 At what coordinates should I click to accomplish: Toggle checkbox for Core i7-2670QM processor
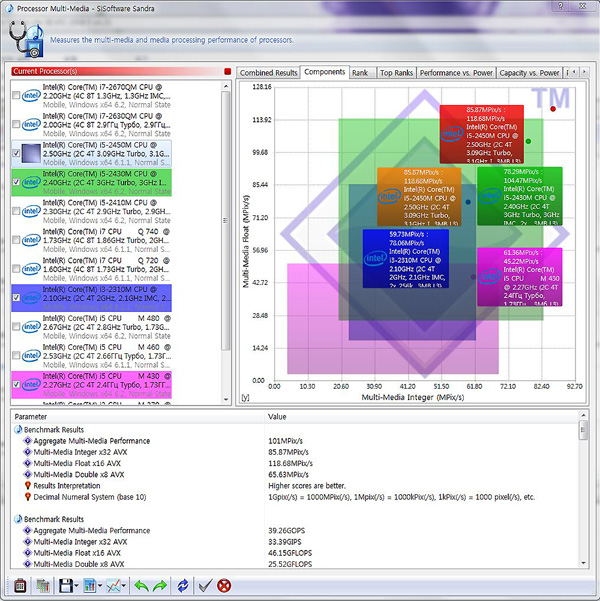[16, 95]
